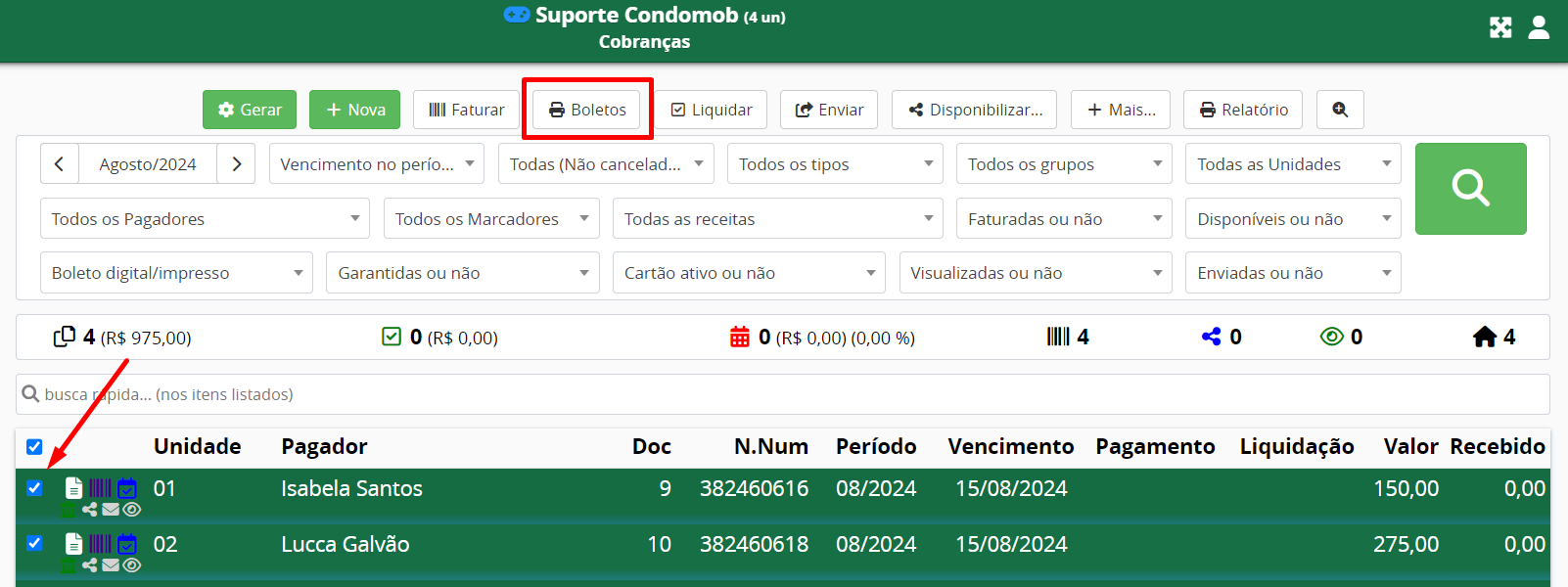Click the blue share summary icon
The image size is (1568, 587).
(1212, 337)
